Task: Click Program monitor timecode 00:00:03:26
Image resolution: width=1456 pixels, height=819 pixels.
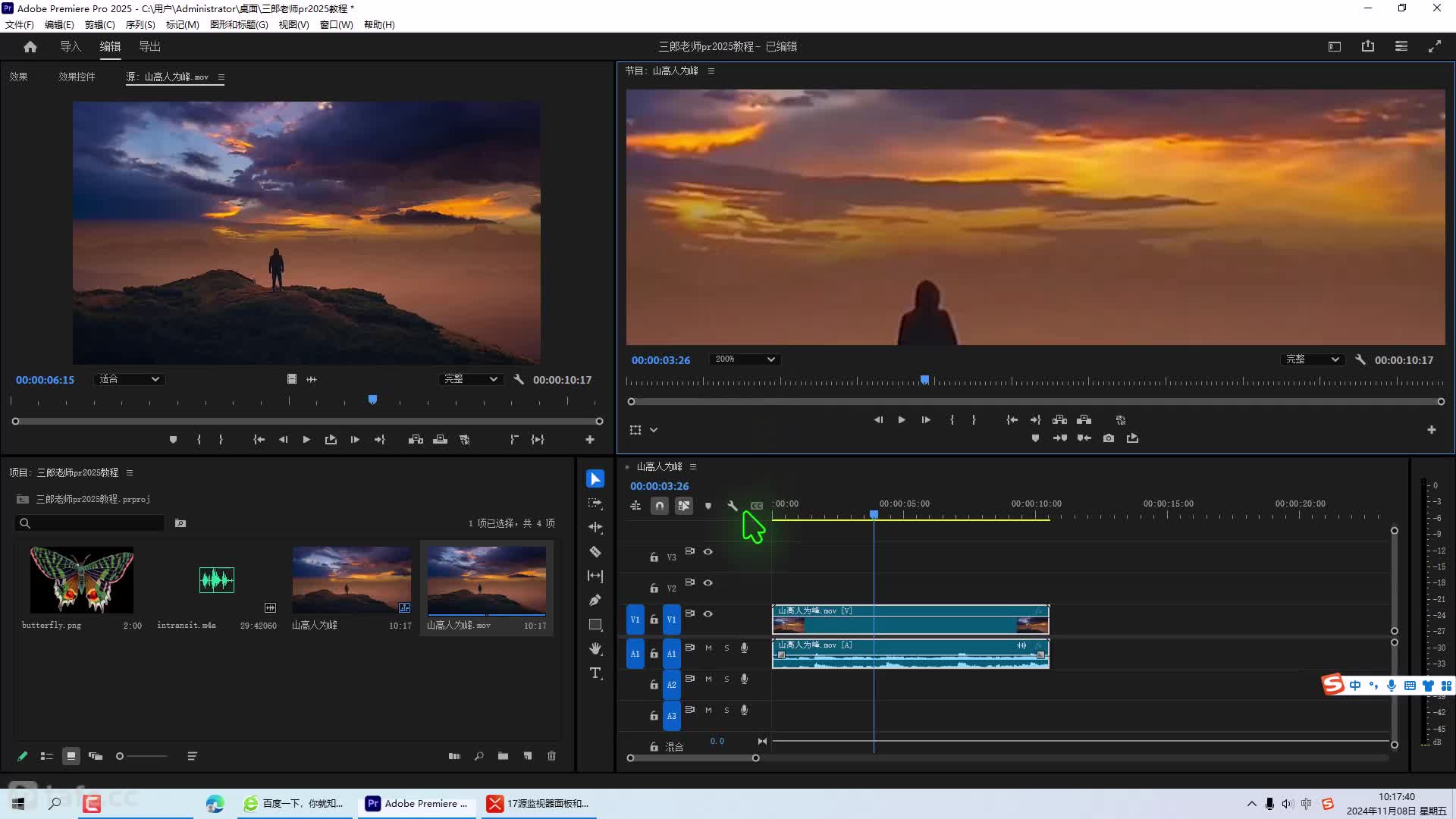Action: click(x=661, y=360)
